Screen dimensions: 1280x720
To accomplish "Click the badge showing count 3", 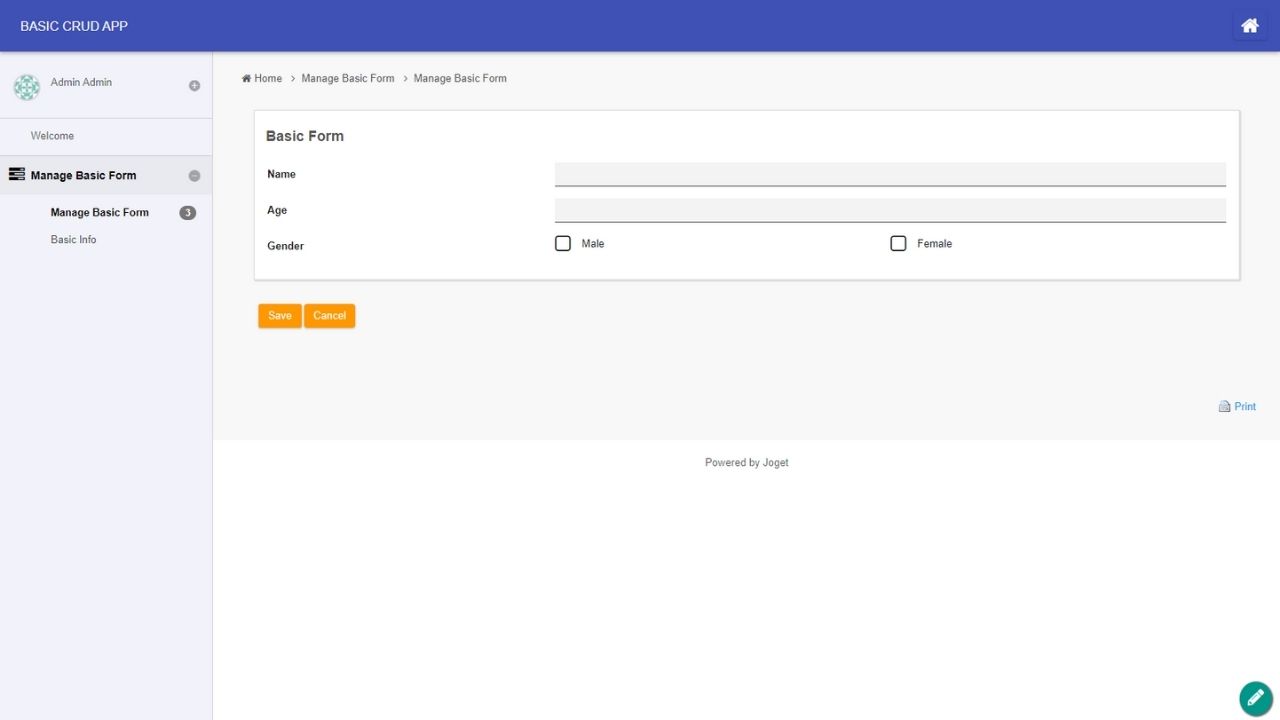I will coord(187,213).
